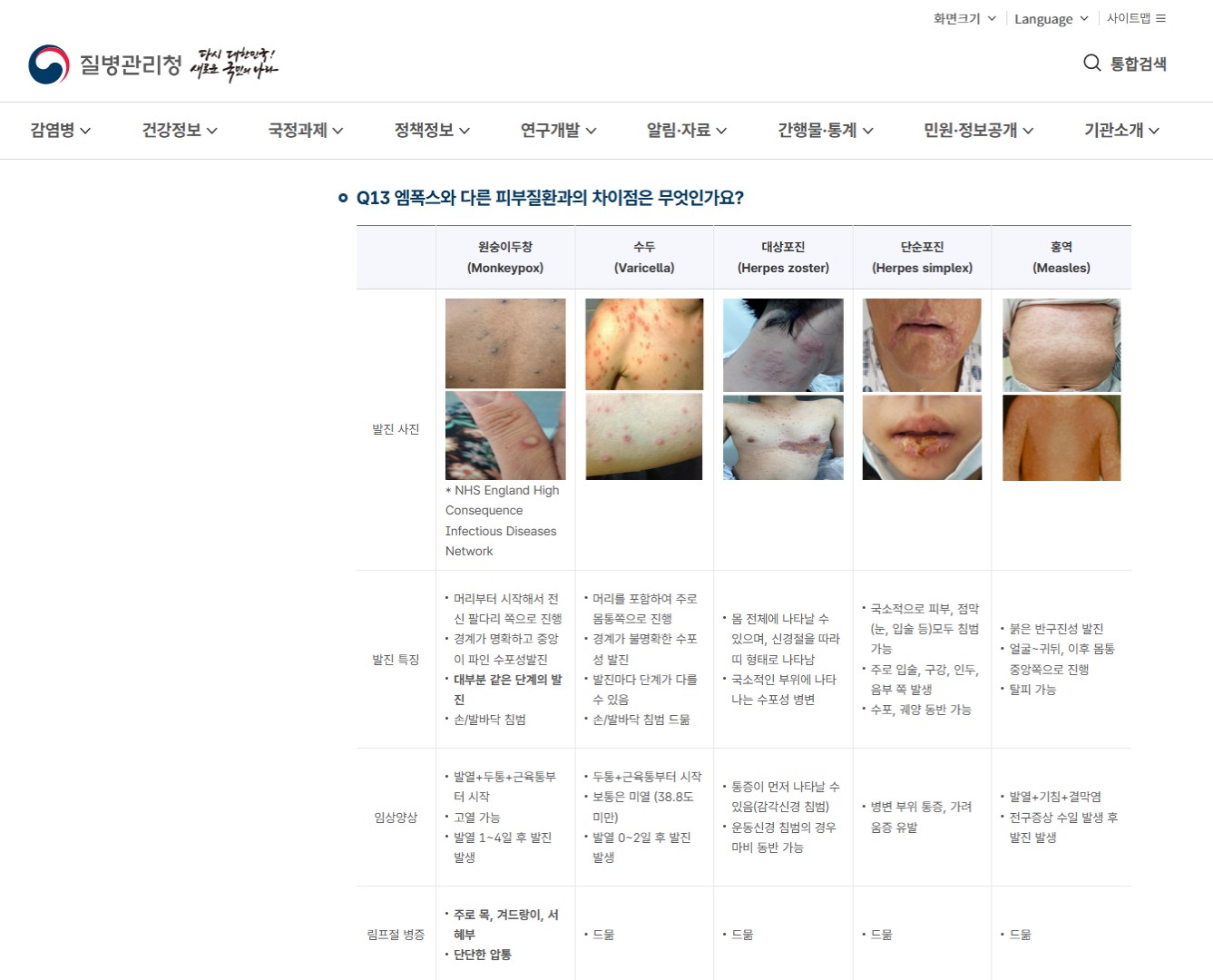Open the 연구개발 menu
This screenshot has height=980, width=1213.
[558, 131]
